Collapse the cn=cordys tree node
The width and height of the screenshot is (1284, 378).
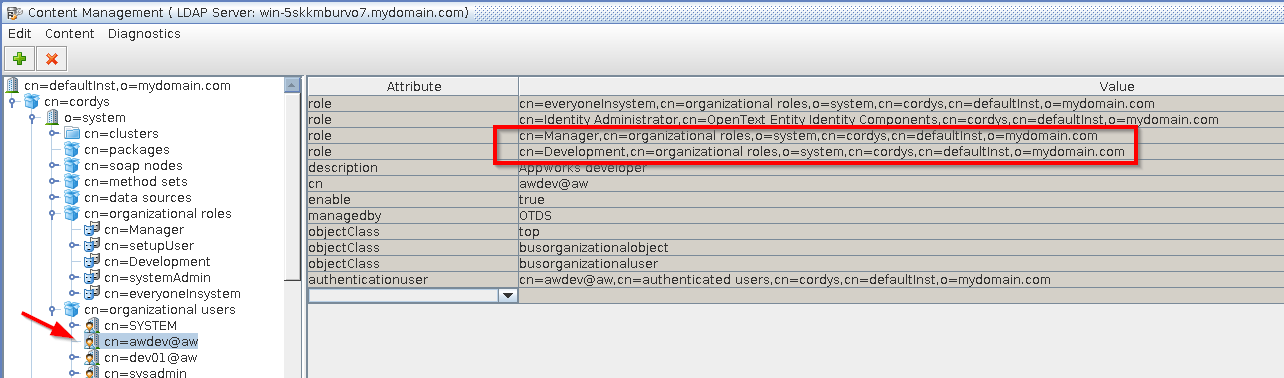[12, 102]
